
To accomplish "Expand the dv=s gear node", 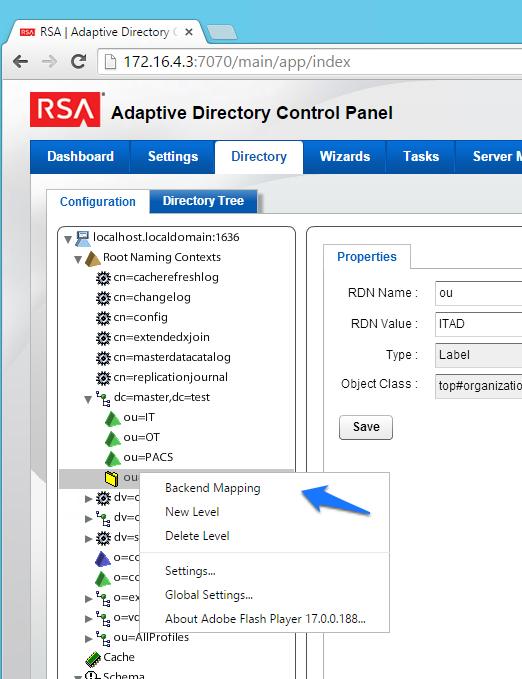I will [x=88, y=539].
